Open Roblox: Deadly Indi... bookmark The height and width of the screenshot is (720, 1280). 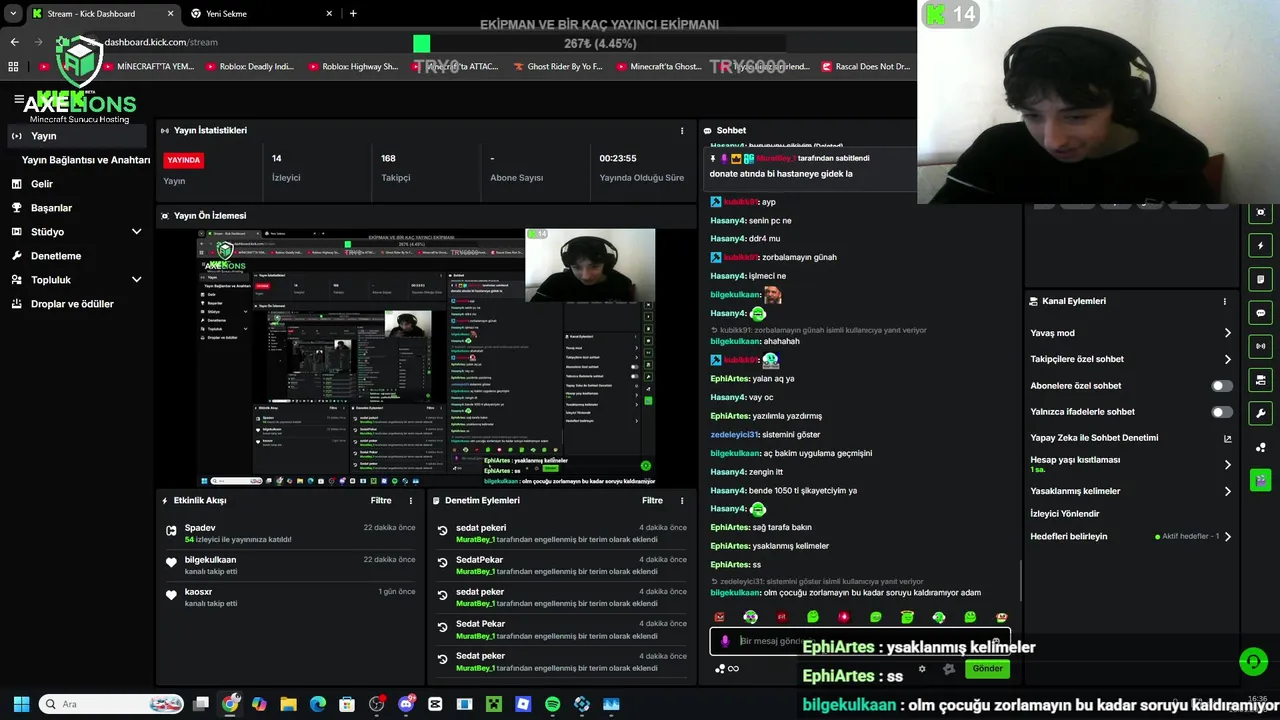(249, 67)
